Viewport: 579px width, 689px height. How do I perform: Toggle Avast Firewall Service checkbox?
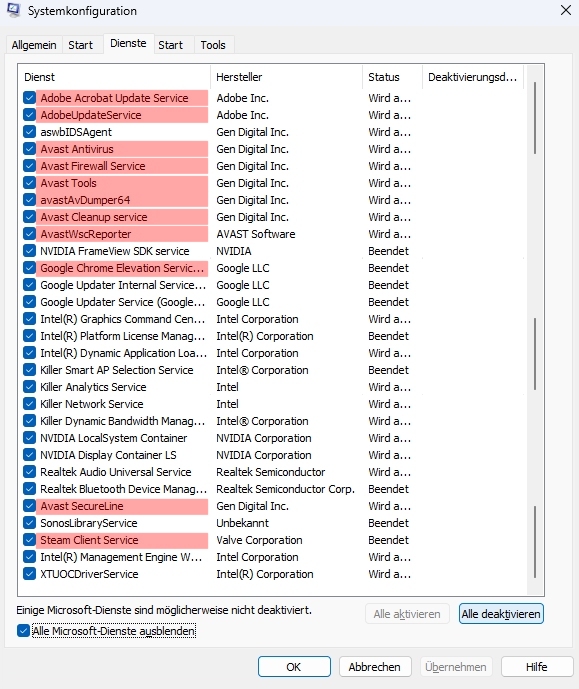29,166
